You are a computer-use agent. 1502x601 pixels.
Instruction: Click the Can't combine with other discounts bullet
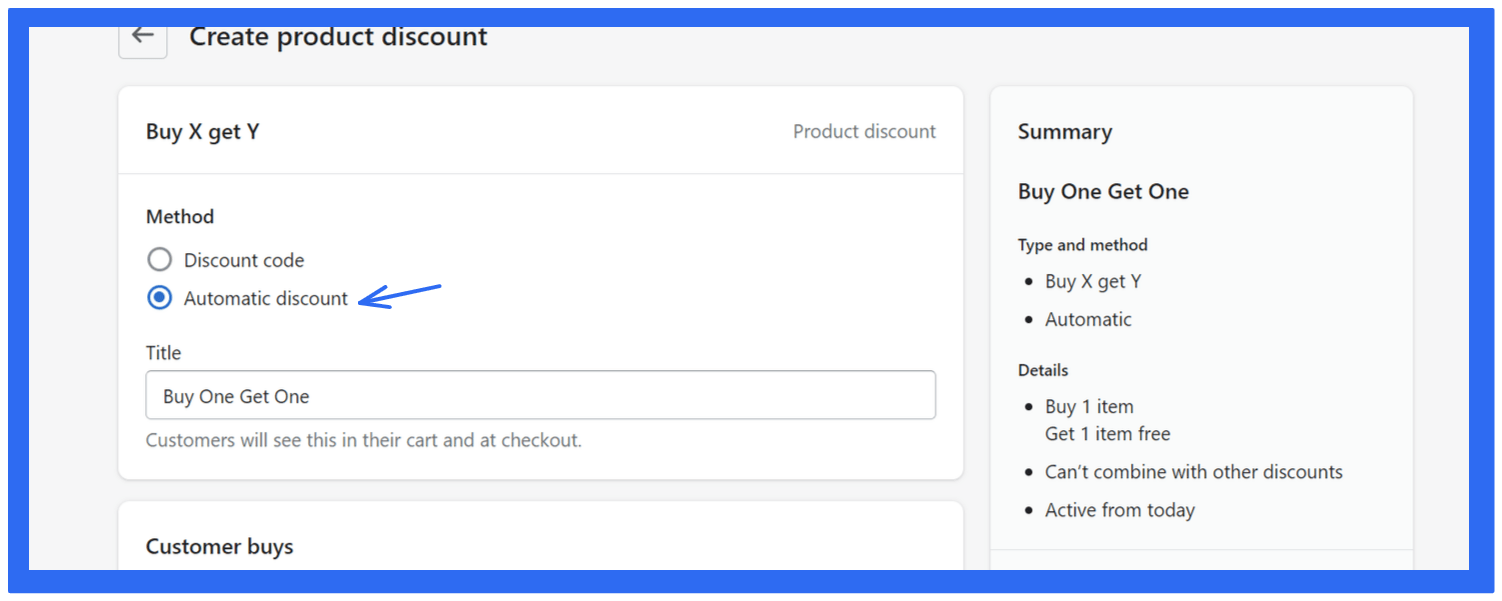coord(1193,471)
